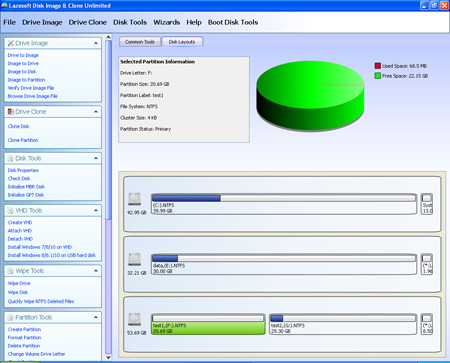Viewport: 450px width, 363px height.
Task: Click the Wipe Disk link
Action: point(18,292)
